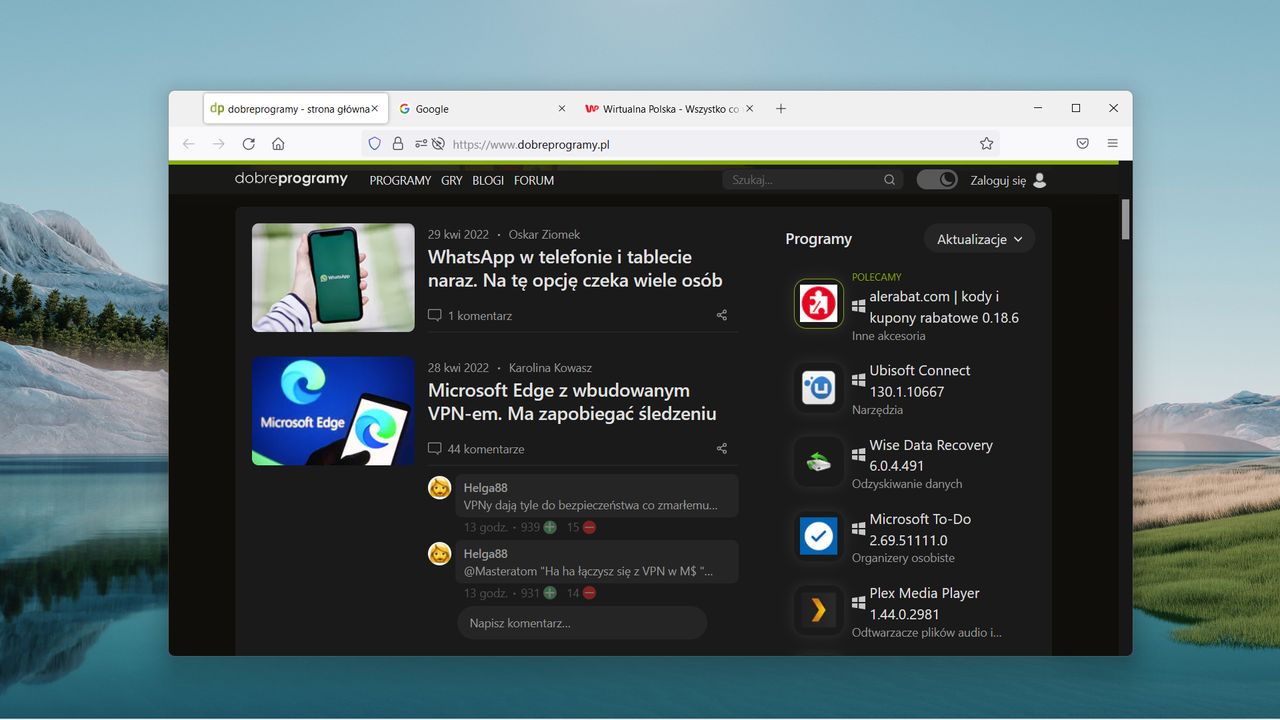Viewport: 1280px width, 720px height.
Task: Click Helga88's avatar on the "VPNy dają" comment
Action: pyautogui.click(x=440, y=488)
